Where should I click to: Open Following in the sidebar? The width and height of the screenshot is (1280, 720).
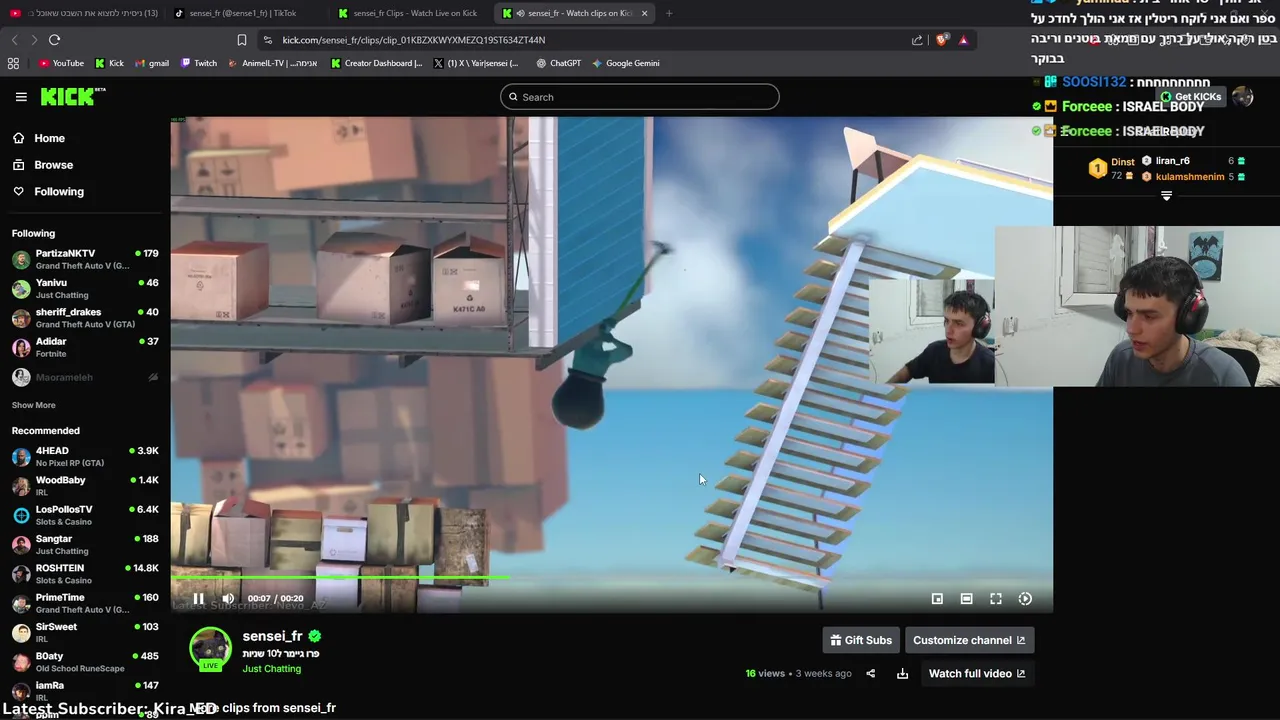(59, 192)
